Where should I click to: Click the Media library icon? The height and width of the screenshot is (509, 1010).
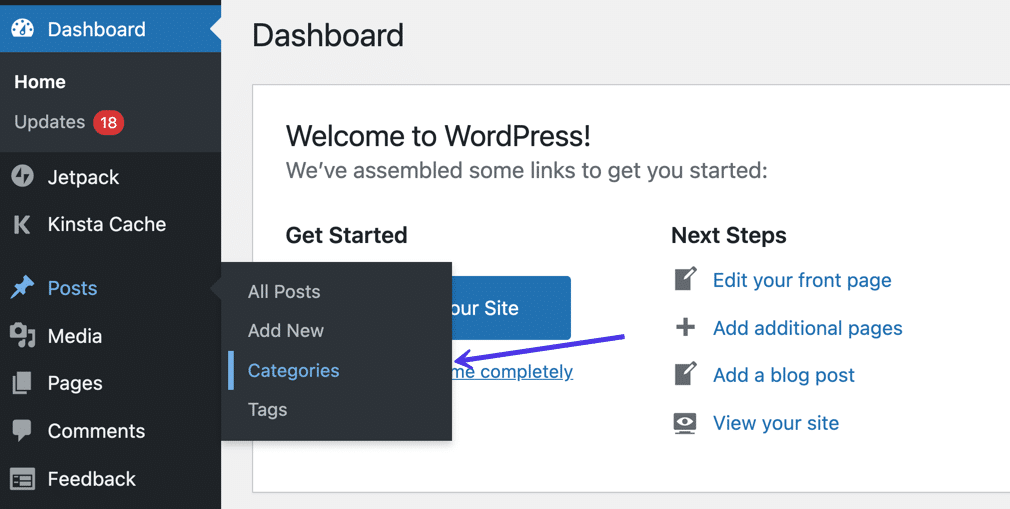(22, 336)
